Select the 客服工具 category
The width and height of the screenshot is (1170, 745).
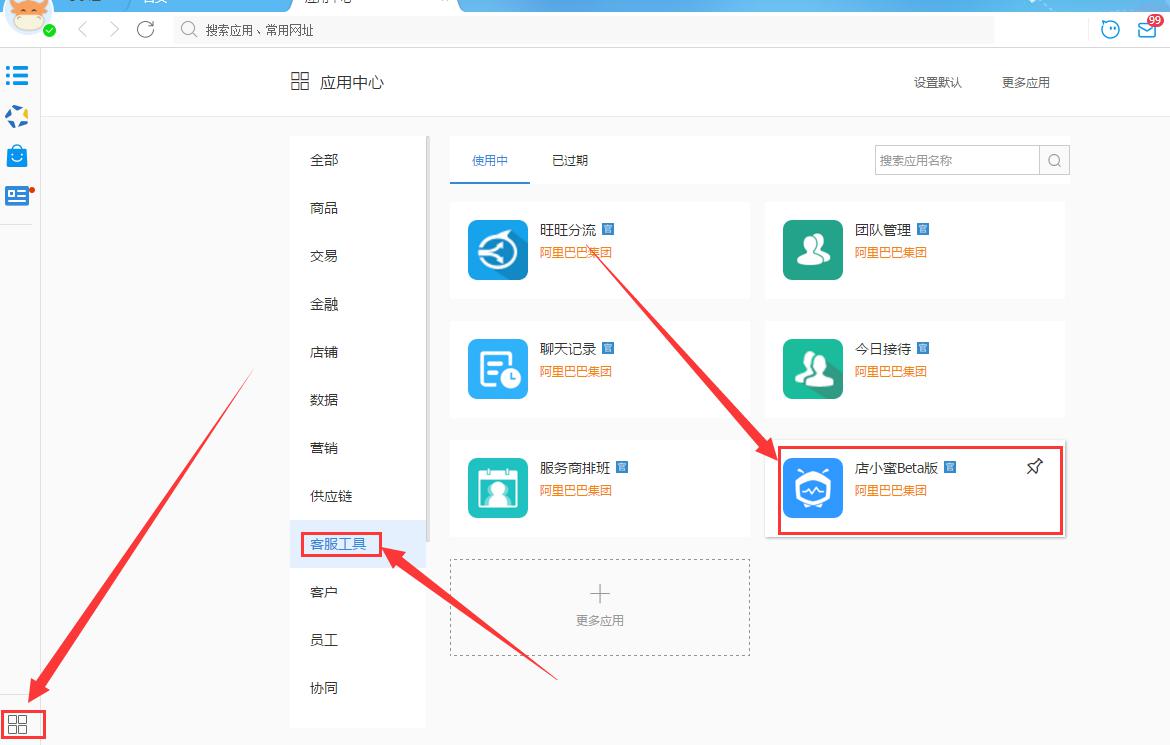(x=339, y=543)
